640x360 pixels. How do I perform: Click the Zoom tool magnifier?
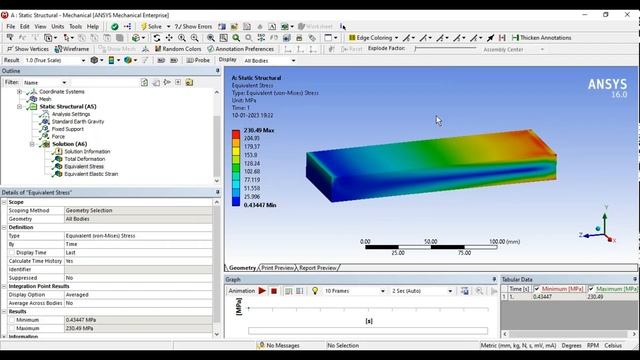pos(182,38)
